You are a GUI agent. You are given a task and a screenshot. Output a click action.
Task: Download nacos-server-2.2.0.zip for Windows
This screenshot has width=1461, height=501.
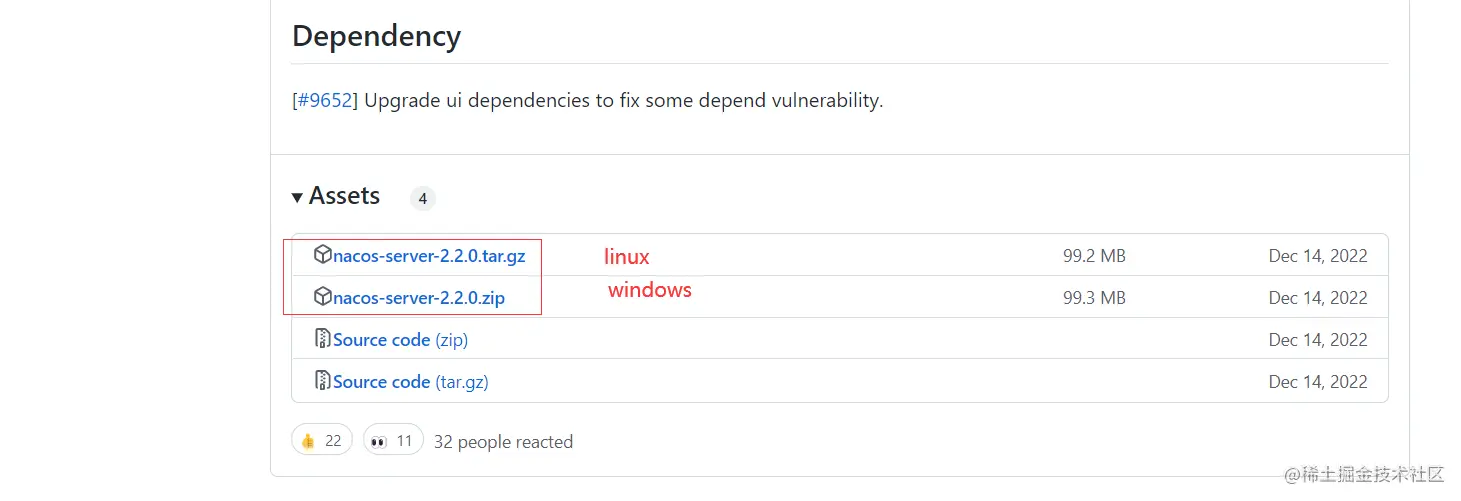pyautogui.click(x=419, y=298)
